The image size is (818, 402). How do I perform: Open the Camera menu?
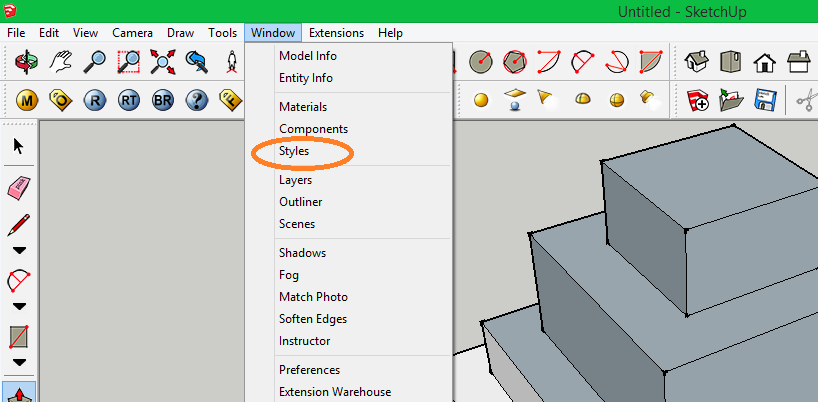tap(133, 33)
